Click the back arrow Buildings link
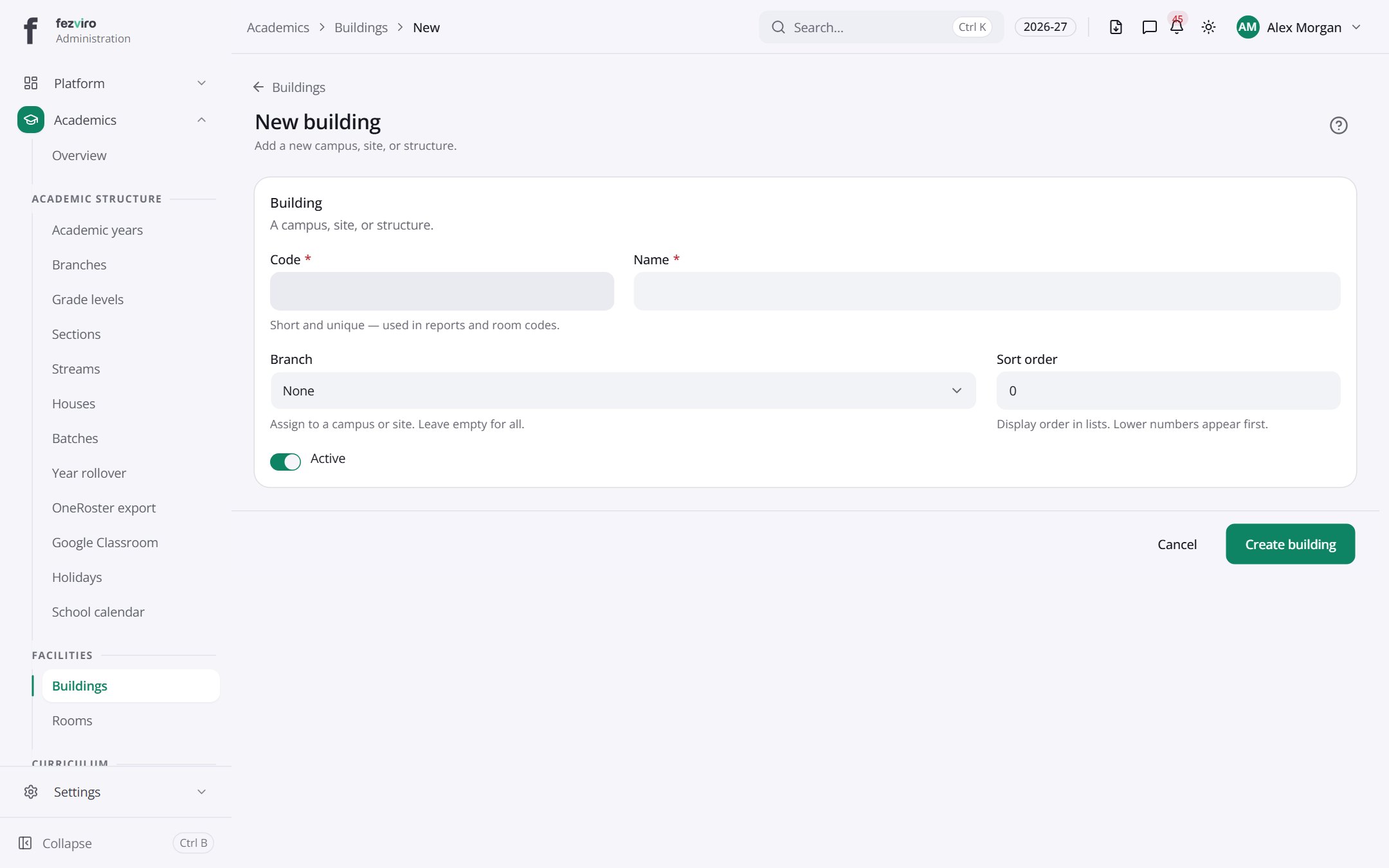The height and width of the screenshot is (868, 1389). [289, 87]
